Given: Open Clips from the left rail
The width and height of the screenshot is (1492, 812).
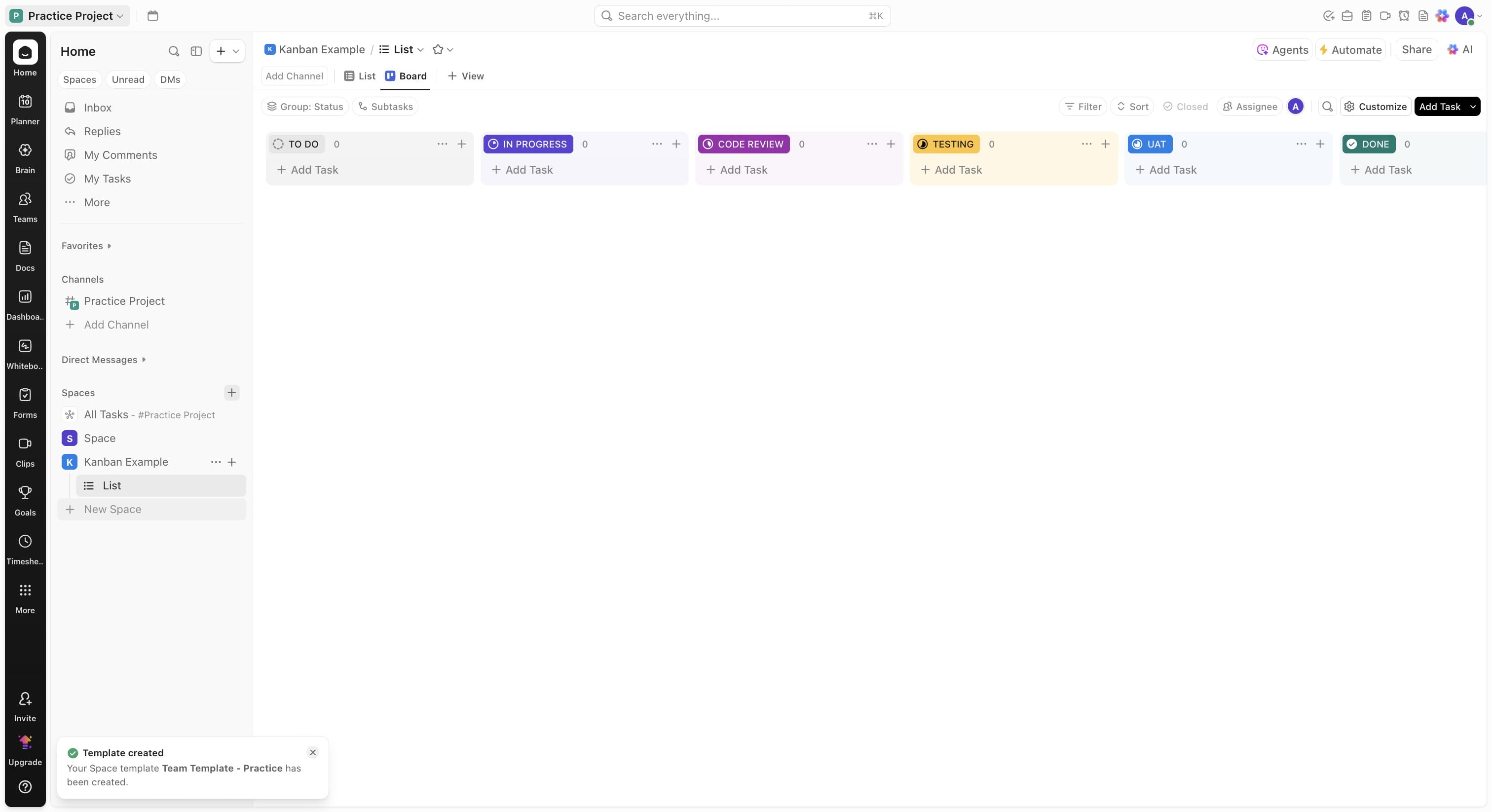Looking at the screenshot, I should point(25,451).
